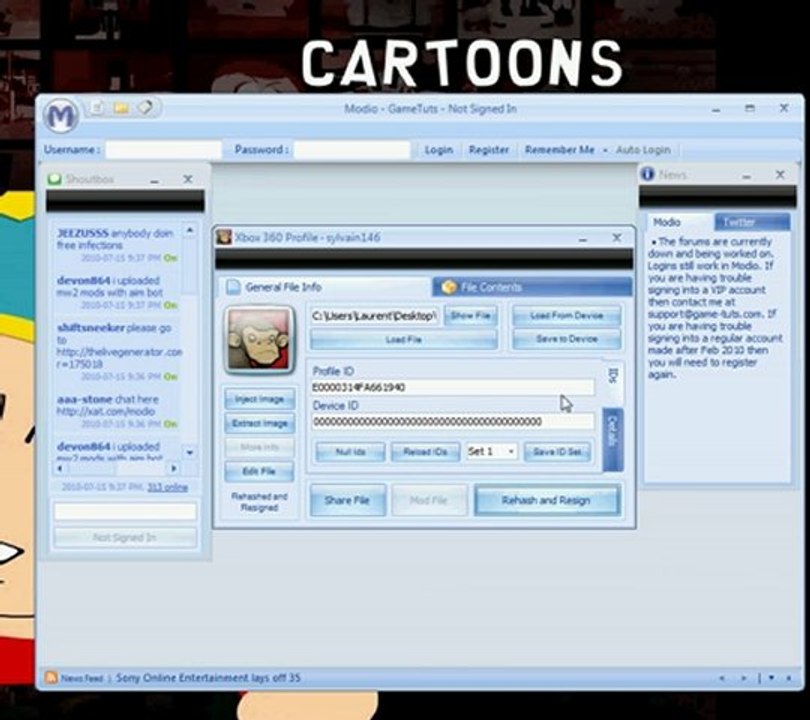The height and width of the screenshot is (720, 810).
Task: Switch to the General File Info tab
Action: click(x=324, y=287)
